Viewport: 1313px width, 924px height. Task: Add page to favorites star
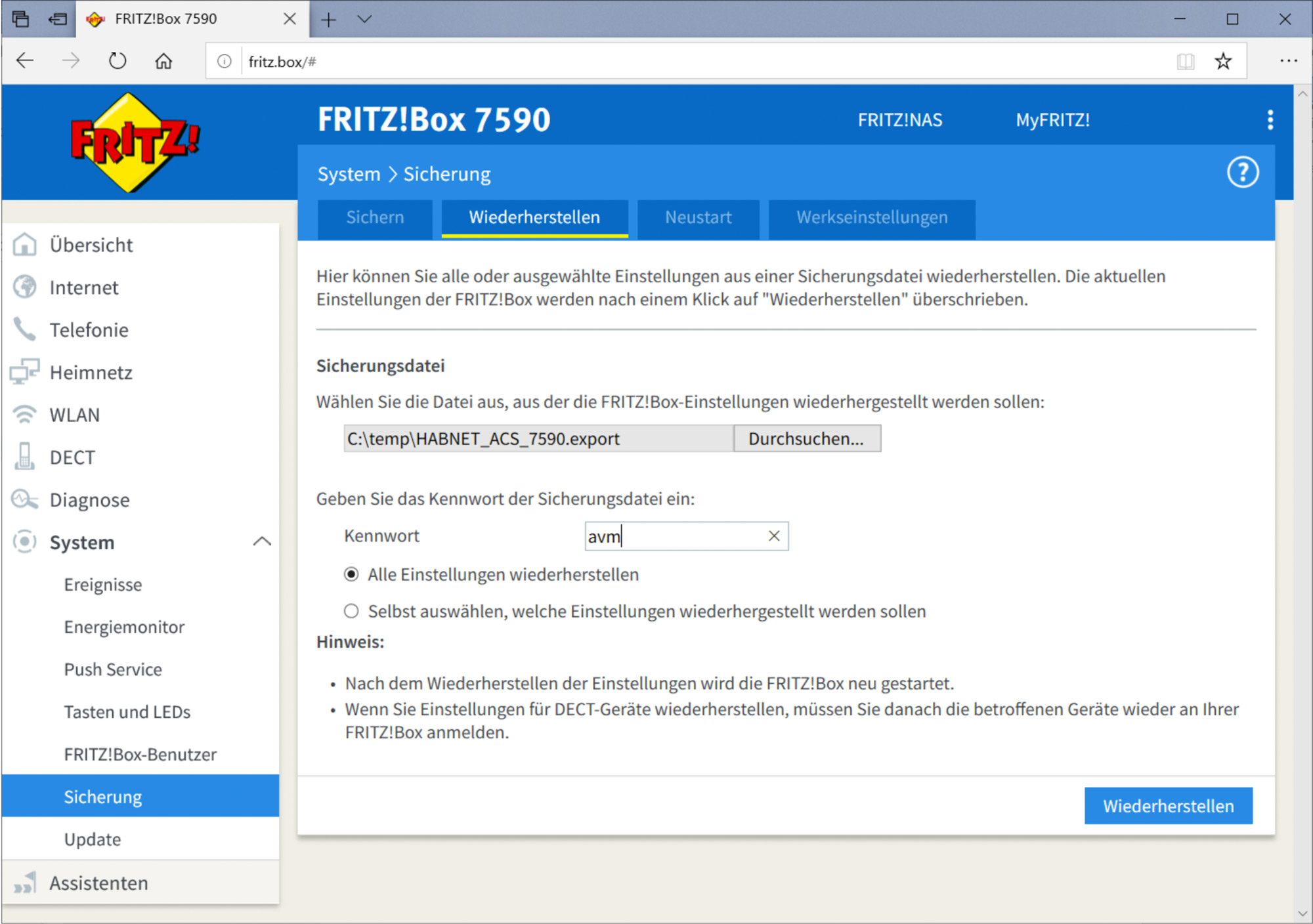coord(1222,62)
